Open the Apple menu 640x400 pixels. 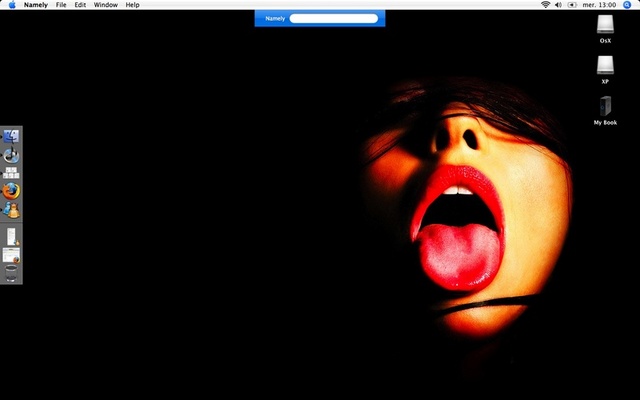pyautogui.click(x=12, y=5)
